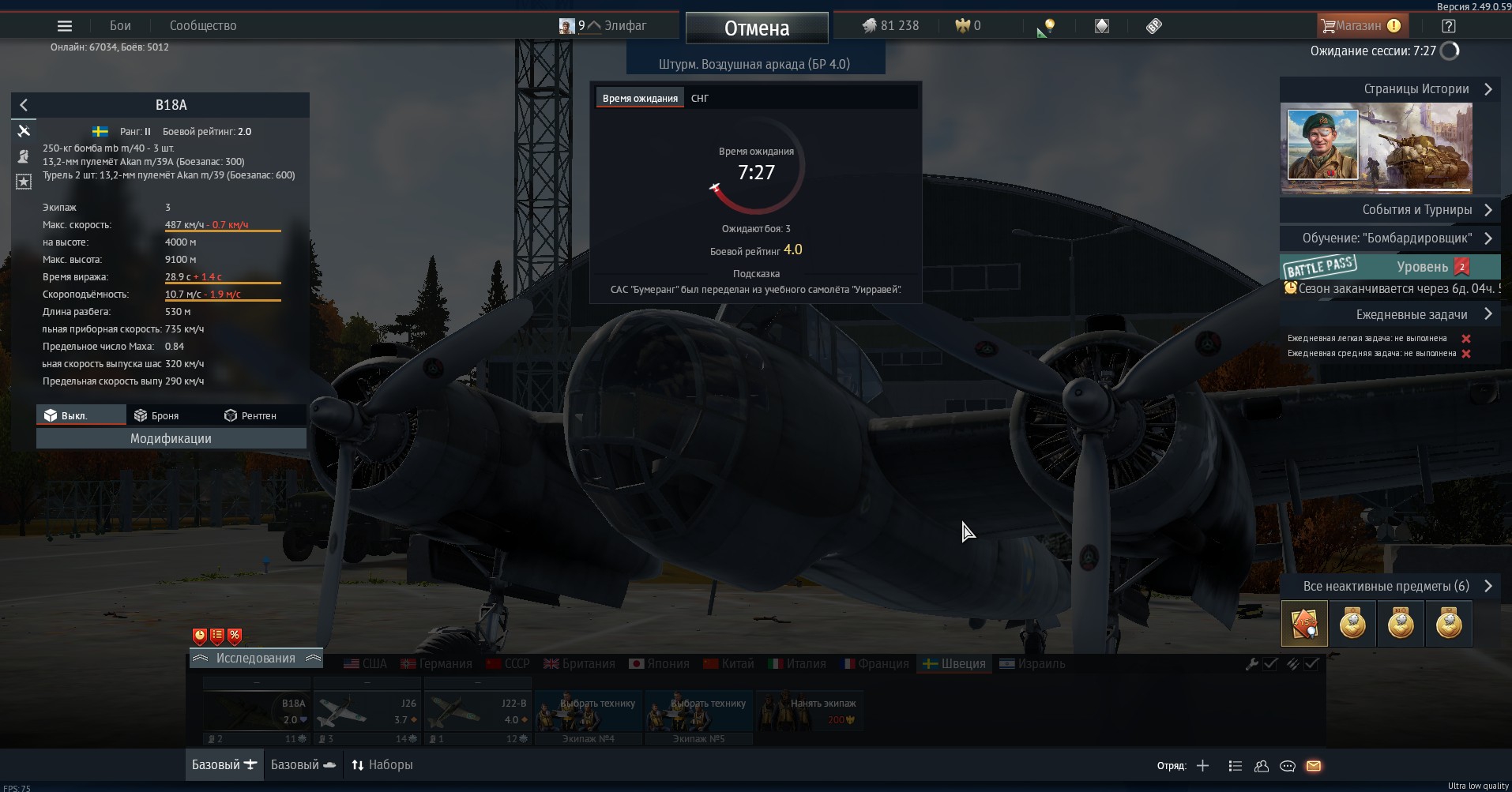Click the Штурм. Воздушная аркада mode label
The width and height of the screenshot is (1512, 792).
tap(754, 64)
